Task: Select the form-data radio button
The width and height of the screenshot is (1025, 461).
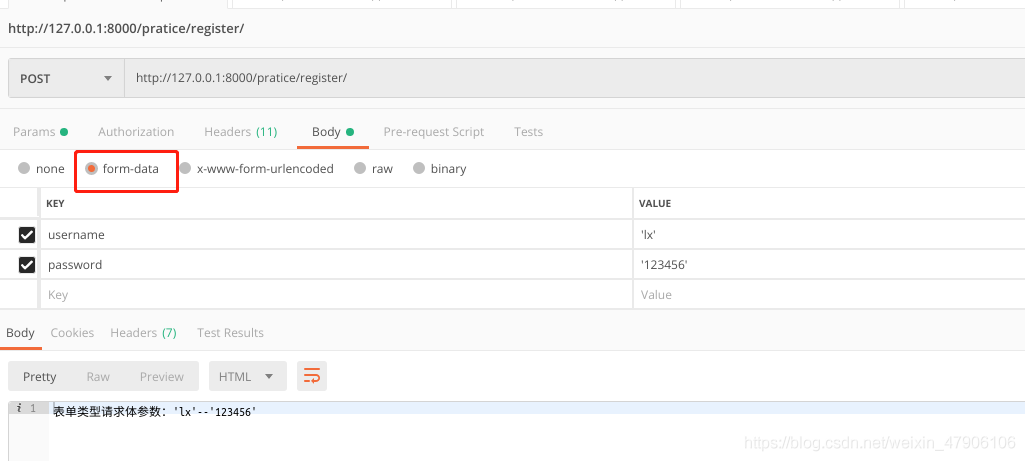Action: point(92,169)
